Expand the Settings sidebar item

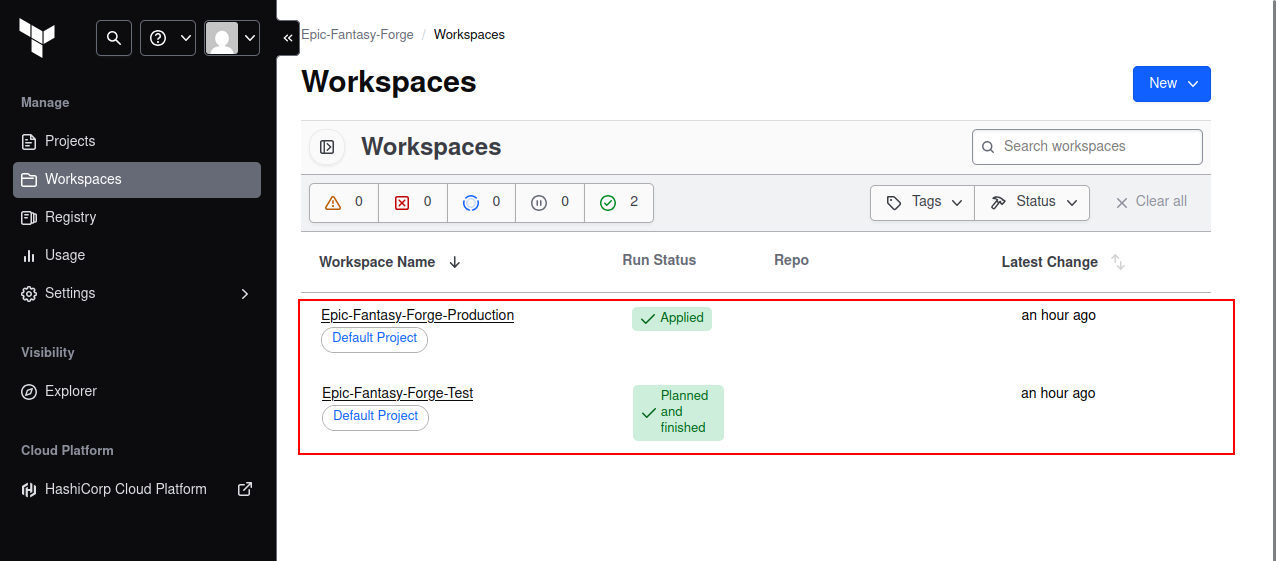click(137, 293)
